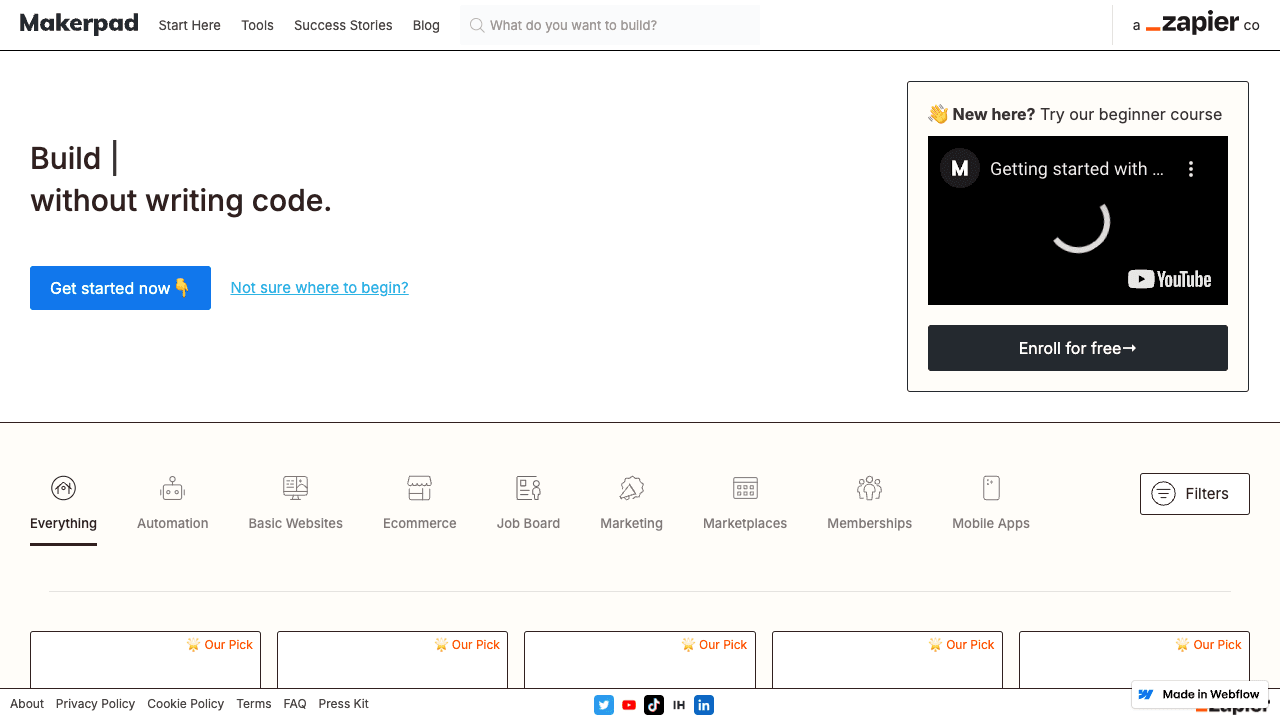Click the Enroll for free button
Image resolution: width=1280 pixels, height=720 pixels.
coord(1078,348)
